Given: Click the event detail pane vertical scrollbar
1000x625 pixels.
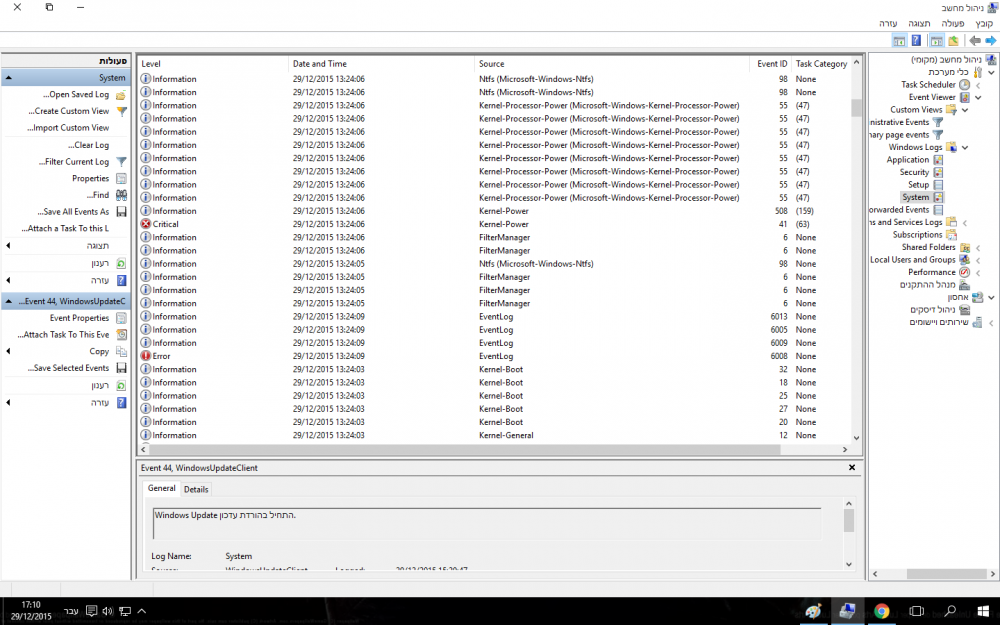Looking at the screenshot, I should (849, 520).
